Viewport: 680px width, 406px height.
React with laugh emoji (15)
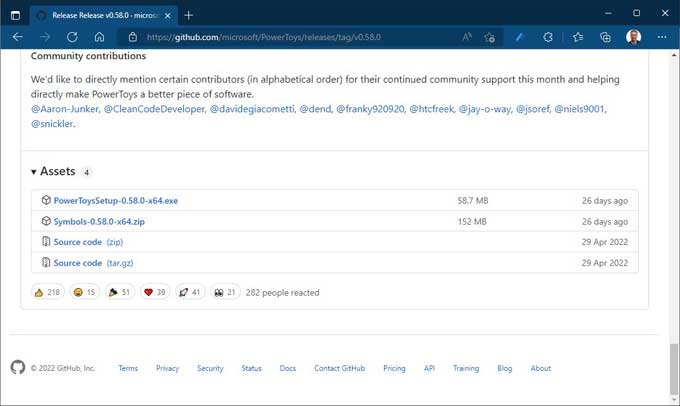[x=85, y=292]
